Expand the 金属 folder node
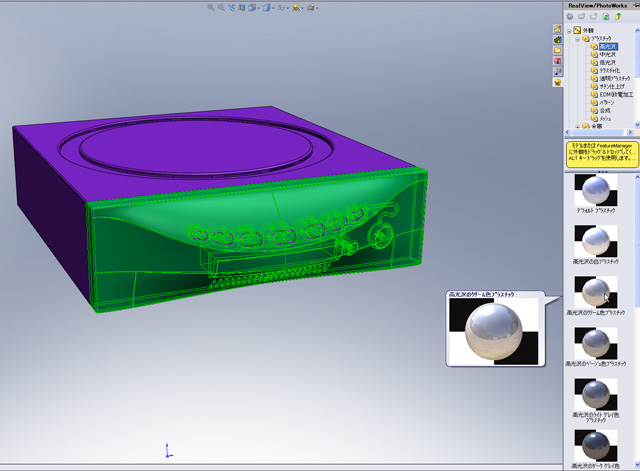 pyautogui.click(x=575, y=127)
